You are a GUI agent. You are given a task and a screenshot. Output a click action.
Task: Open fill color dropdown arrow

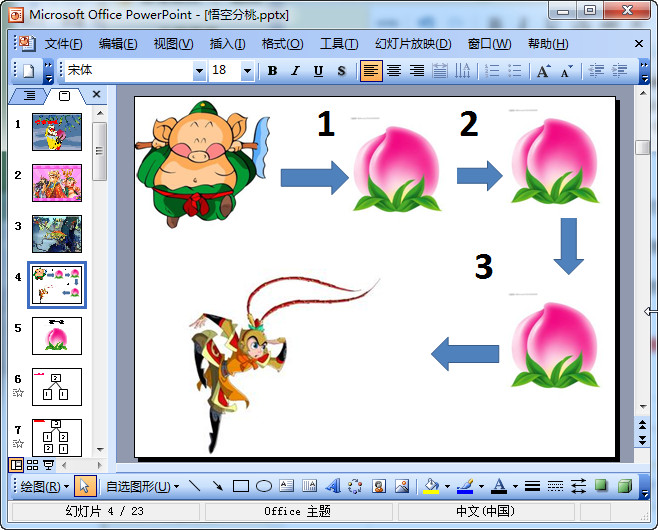pyautogui.click(x=447, y=486)
